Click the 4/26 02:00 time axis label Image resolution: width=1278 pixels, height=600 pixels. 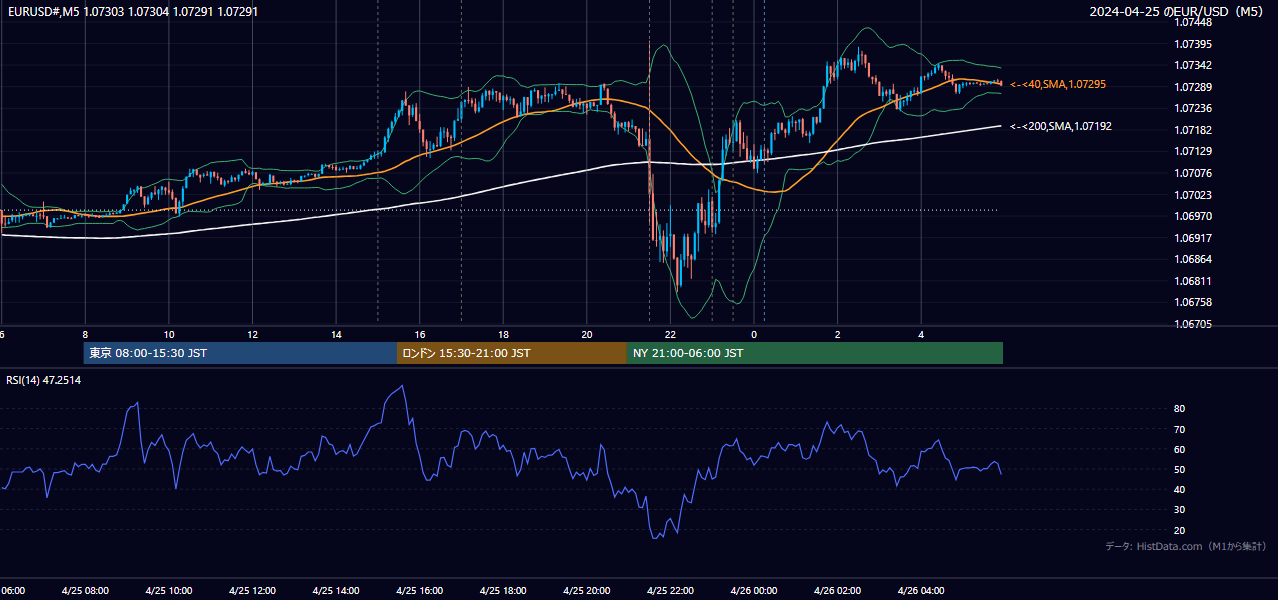837,590
